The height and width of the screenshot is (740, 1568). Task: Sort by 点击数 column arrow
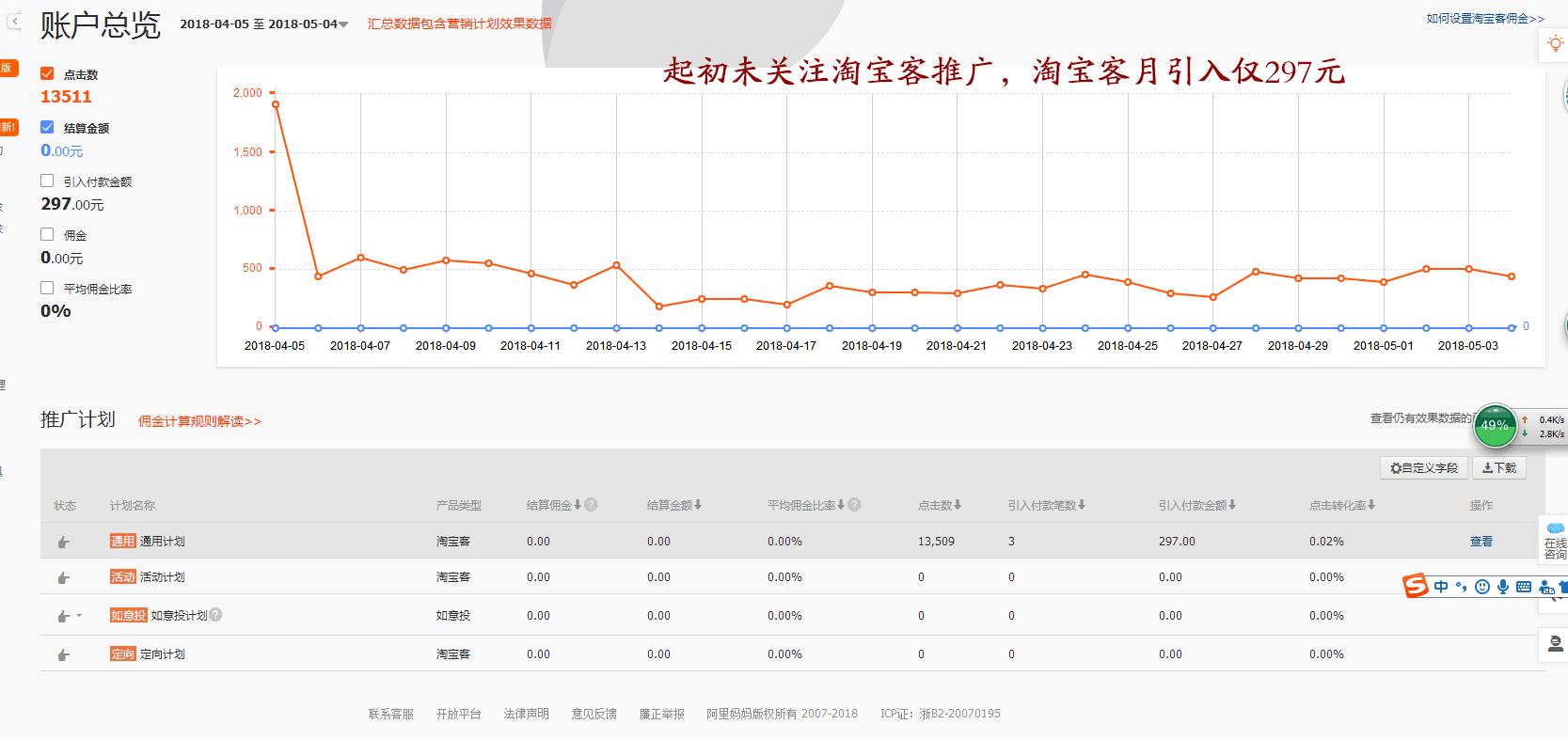(958, 505)
